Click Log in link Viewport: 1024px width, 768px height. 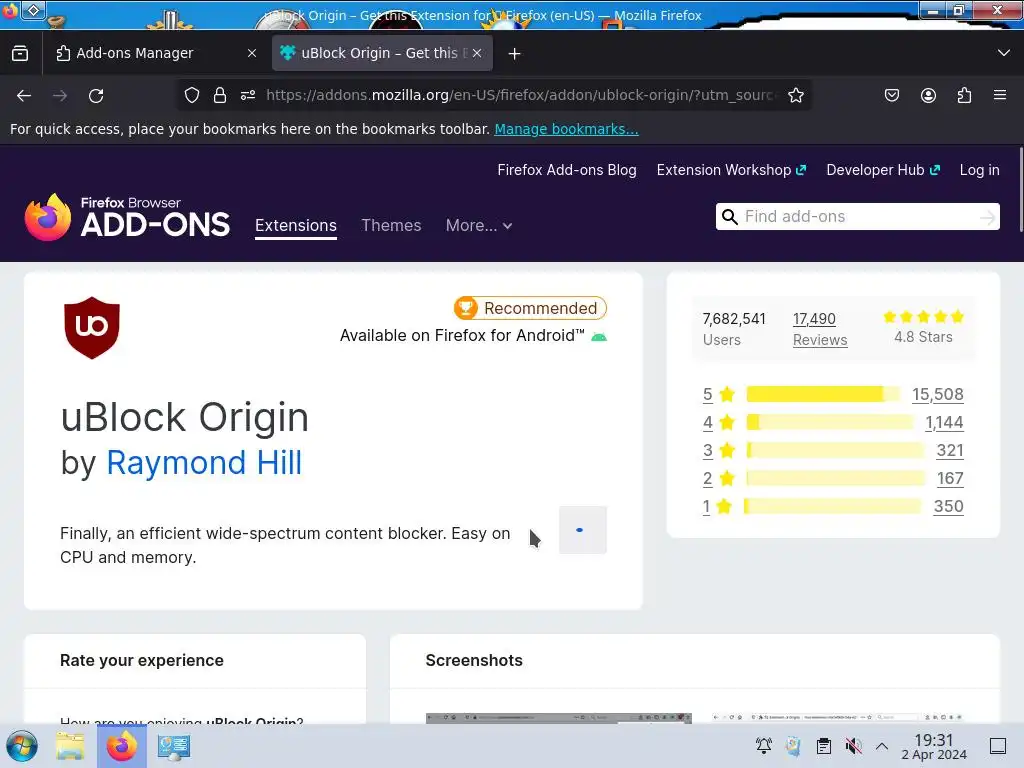pos(979,170)
